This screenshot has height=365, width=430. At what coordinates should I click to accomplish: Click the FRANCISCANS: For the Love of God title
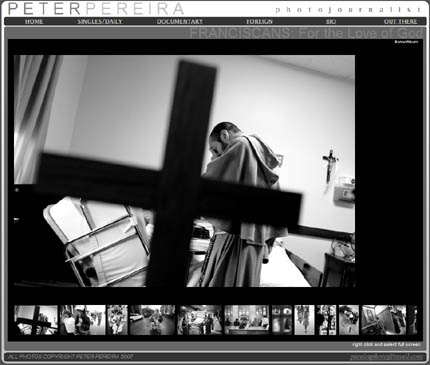(x=306, y=33)
